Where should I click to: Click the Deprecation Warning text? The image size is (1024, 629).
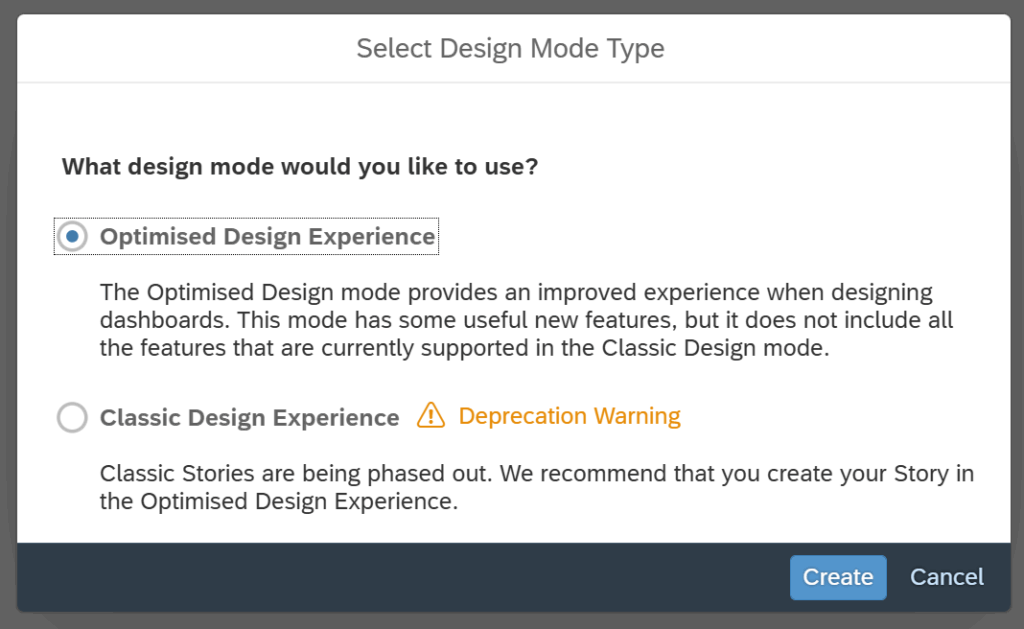[569, 416]
